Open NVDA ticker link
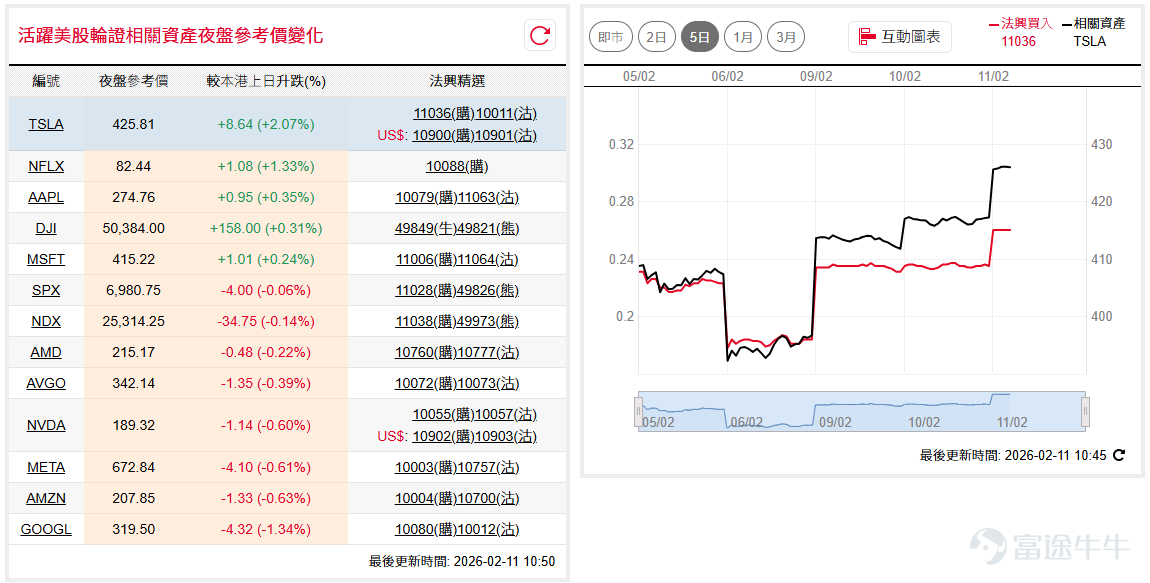The width and height of the screenshot is (1150, 583). coord(46,425)
